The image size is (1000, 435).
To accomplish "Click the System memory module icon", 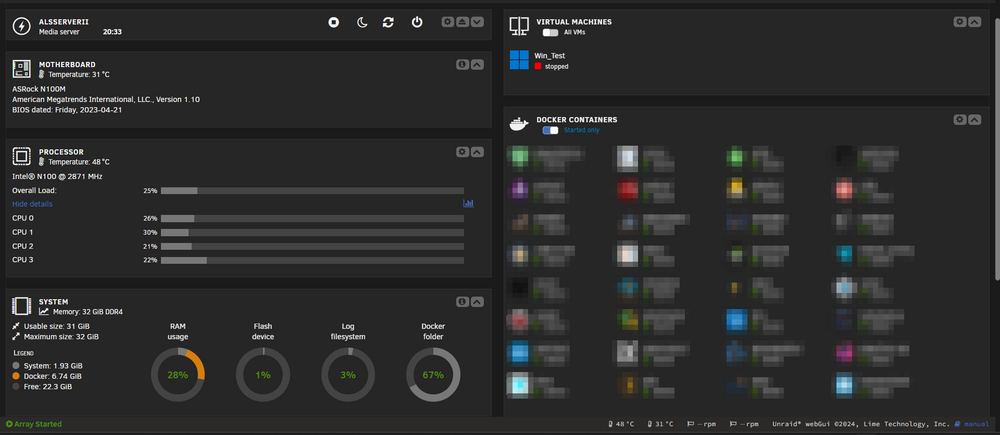I will (x=22, y=306).
